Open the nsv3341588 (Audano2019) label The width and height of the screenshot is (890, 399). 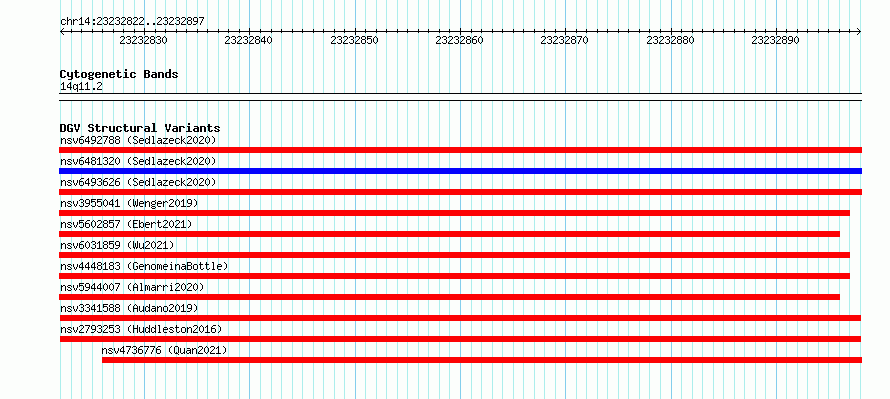point(129,308)
